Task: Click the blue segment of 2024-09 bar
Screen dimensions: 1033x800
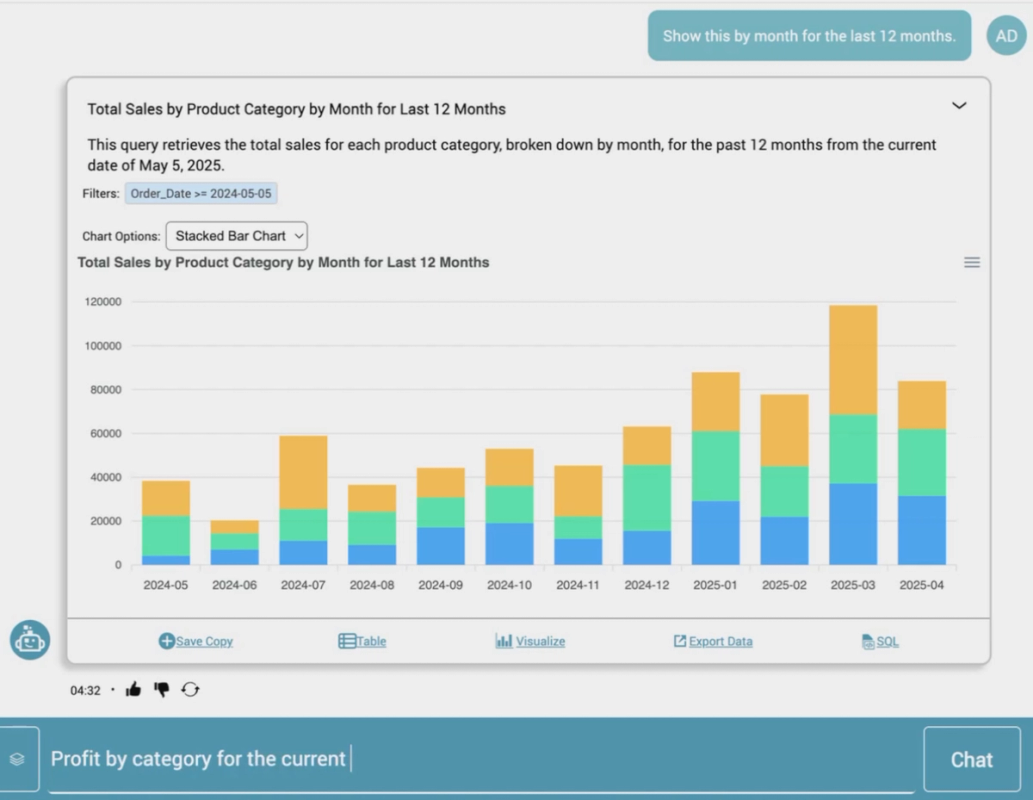Action: pos(441,546)
